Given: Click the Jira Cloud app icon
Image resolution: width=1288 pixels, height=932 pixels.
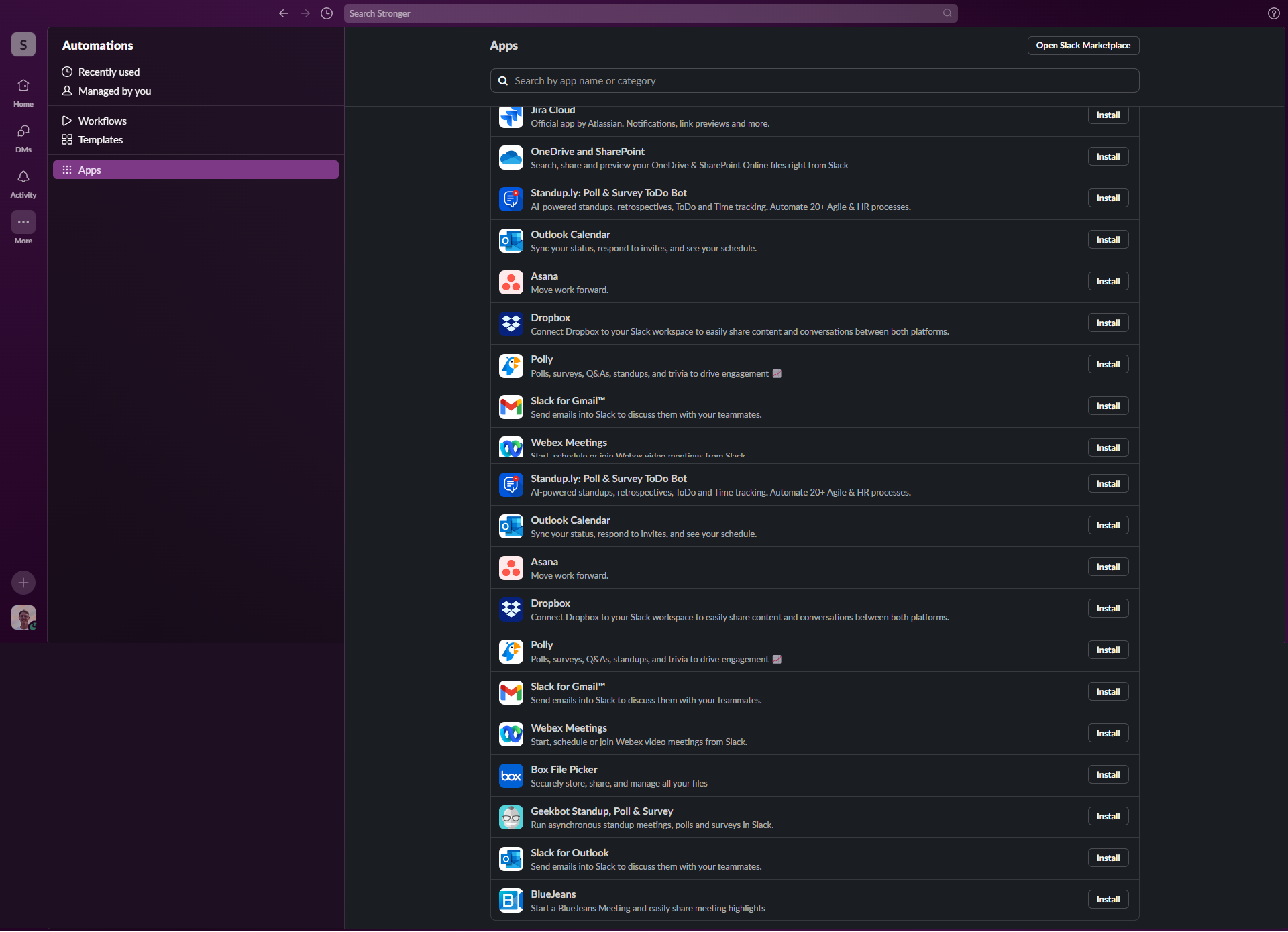Looking at the screenshot, I should tap(511, 116).
